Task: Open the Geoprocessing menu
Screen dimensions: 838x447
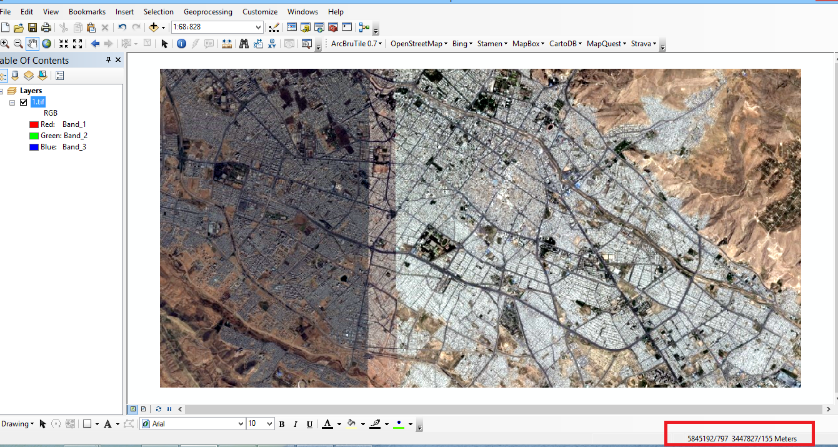Action: tap(208, 11)
